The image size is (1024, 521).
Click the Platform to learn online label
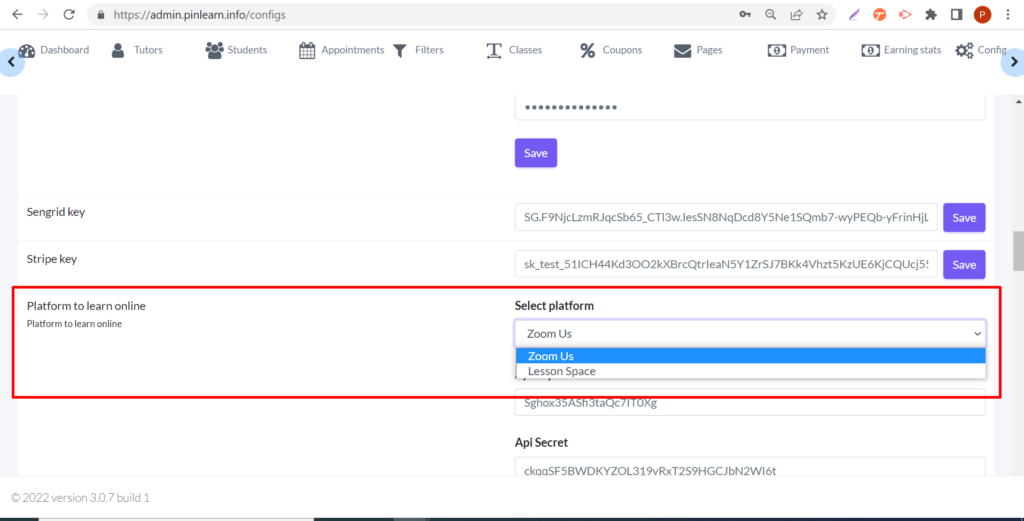[x=86, y=306]
